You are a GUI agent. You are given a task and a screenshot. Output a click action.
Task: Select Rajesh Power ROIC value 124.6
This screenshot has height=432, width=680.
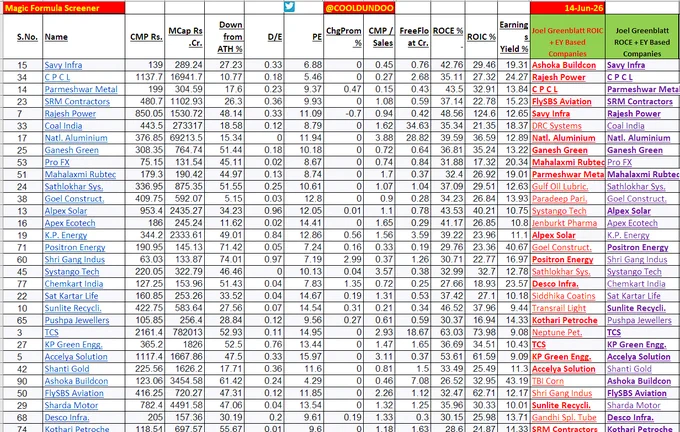481,114
